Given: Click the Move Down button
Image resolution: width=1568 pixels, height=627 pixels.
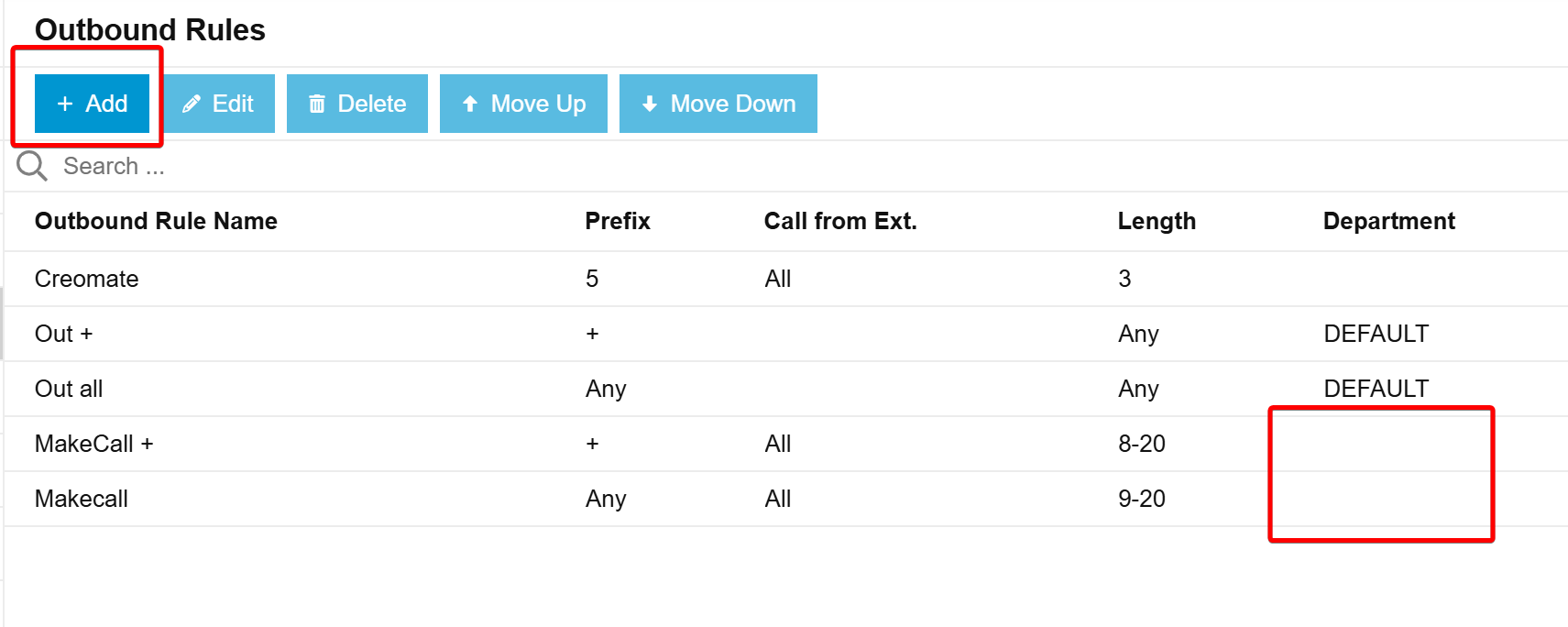Looking at the screenshot, I should (x=718, y=104).
